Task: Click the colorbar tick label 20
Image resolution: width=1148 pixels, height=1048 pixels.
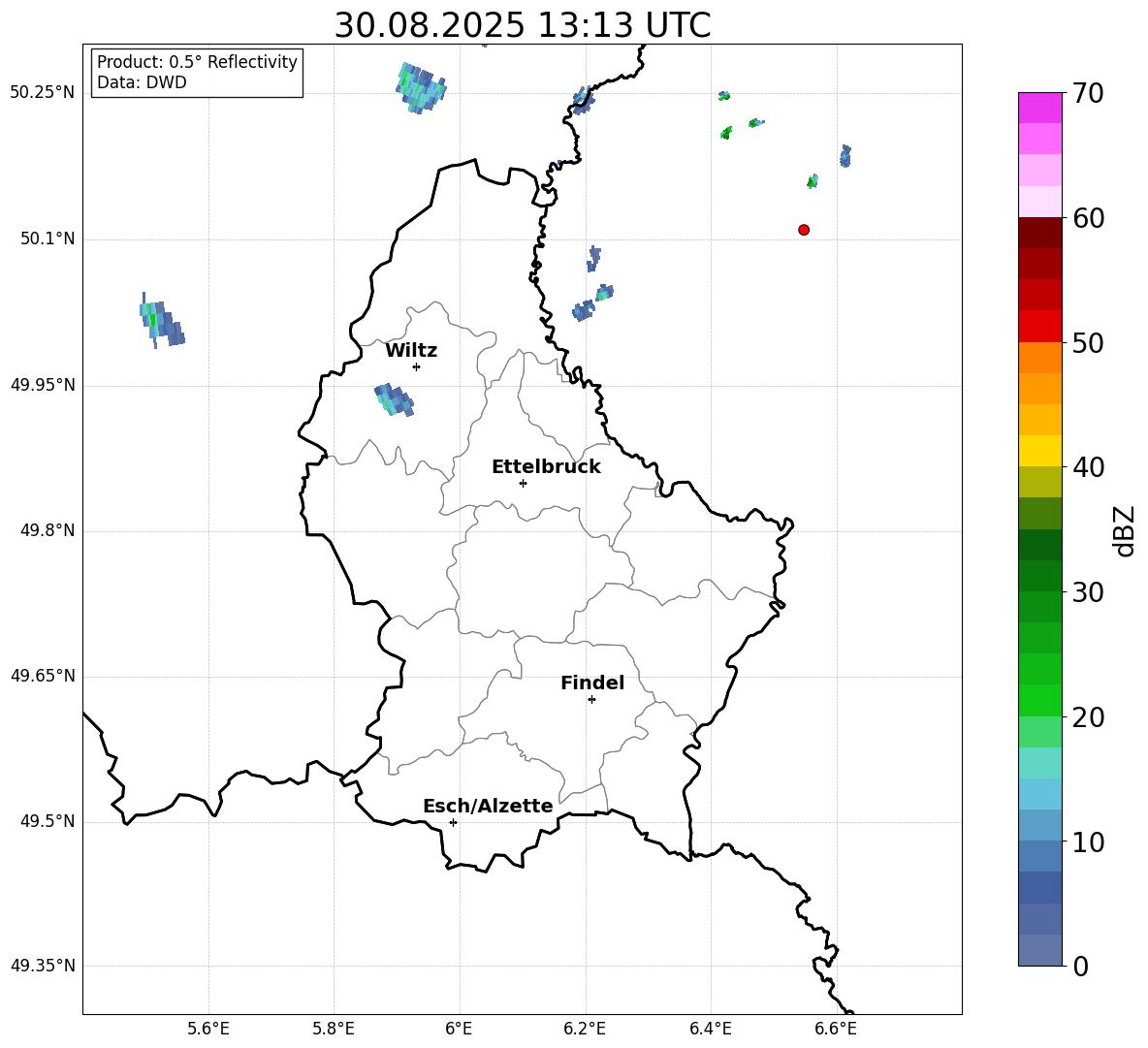Action: pos(1088,717)
